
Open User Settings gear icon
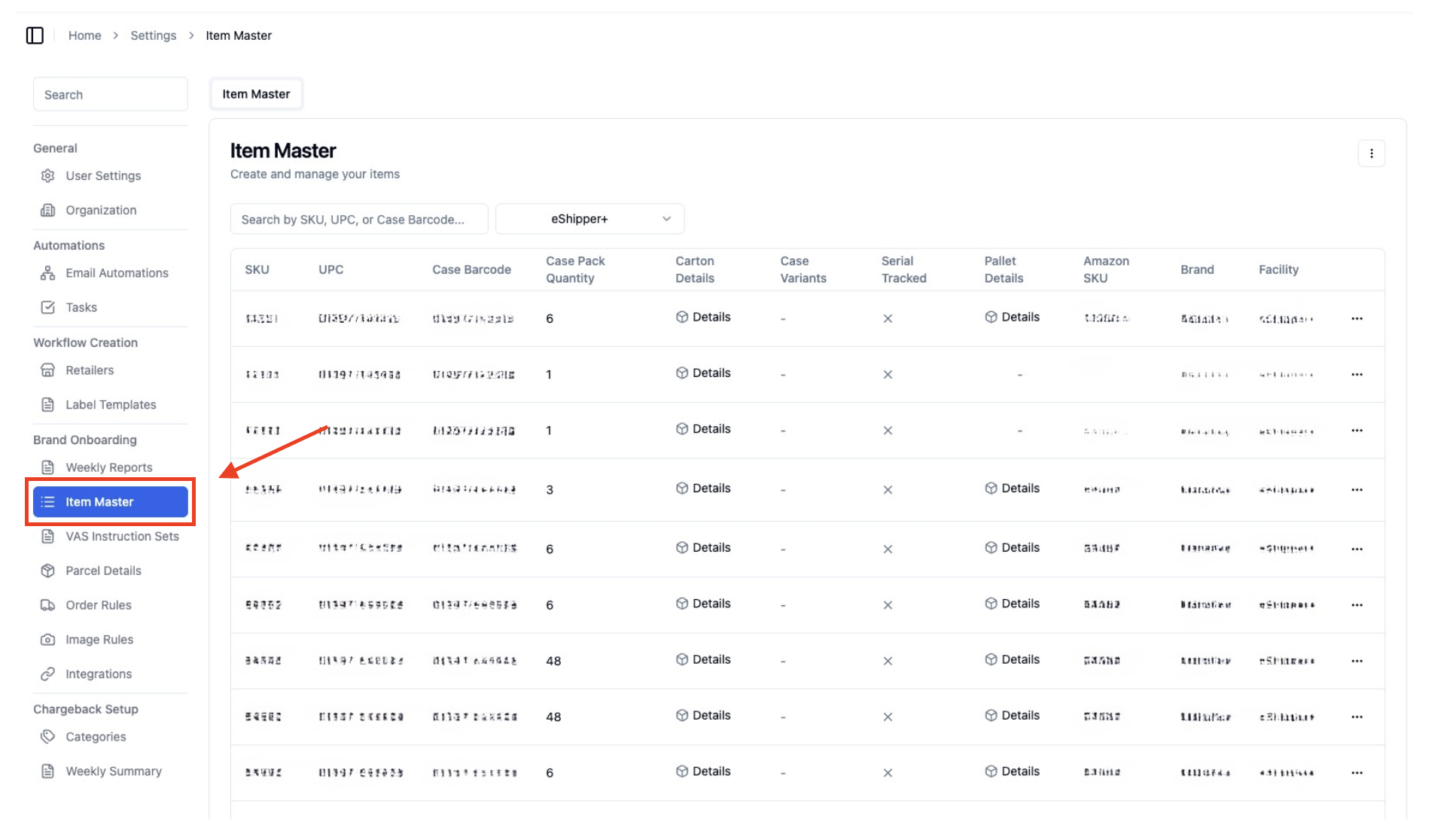[x=48, y=175]
